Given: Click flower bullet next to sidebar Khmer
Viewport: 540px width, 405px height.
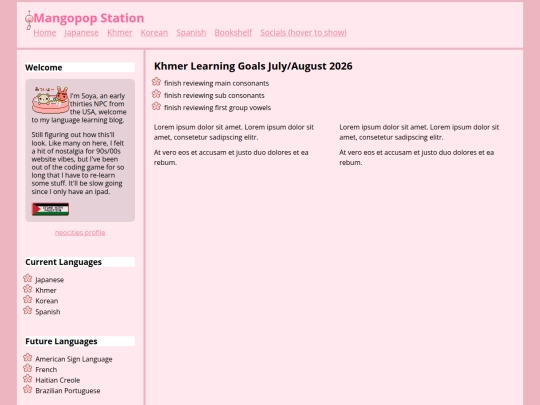Looking at the screenshot, I should coord(28,289).
